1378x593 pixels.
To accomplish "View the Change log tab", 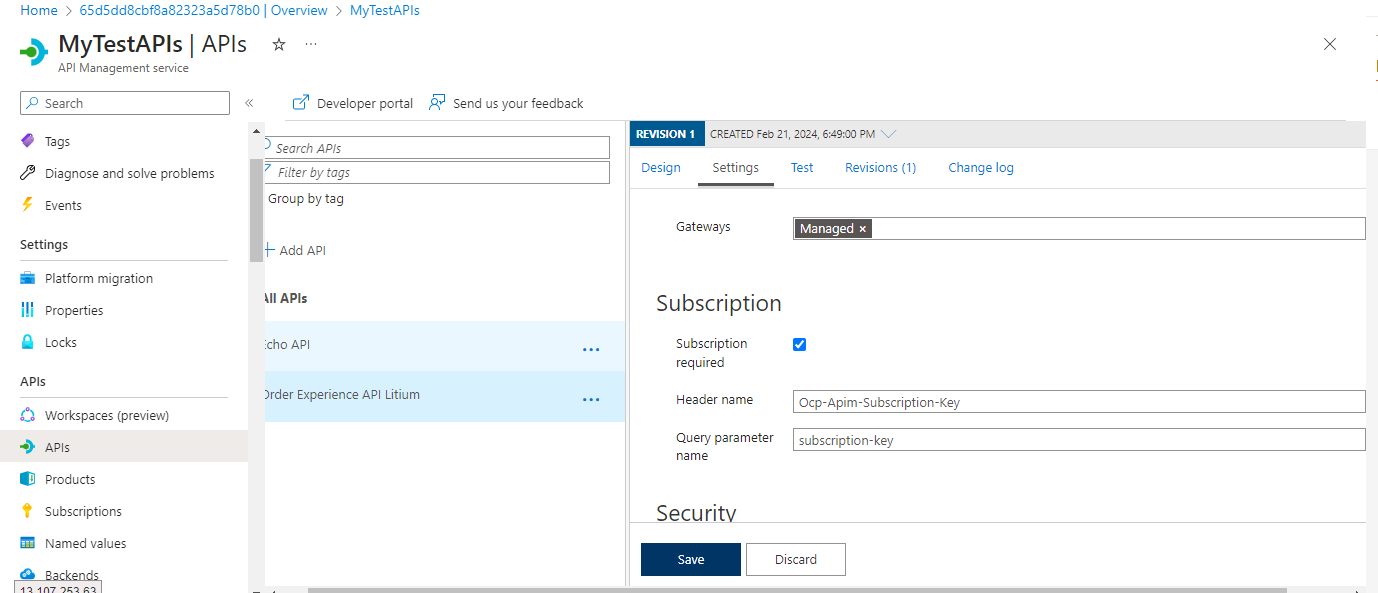I will 981,167.
